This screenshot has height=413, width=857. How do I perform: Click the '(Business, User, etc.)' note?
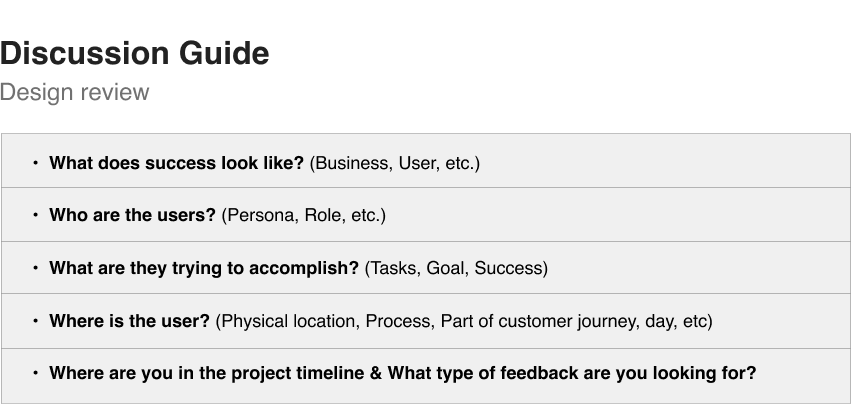point(395,163)
